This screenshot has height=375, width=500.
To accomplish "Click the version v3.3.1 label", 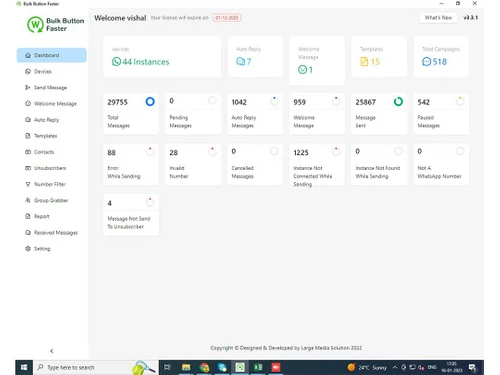I will click(x=470, y=18).
